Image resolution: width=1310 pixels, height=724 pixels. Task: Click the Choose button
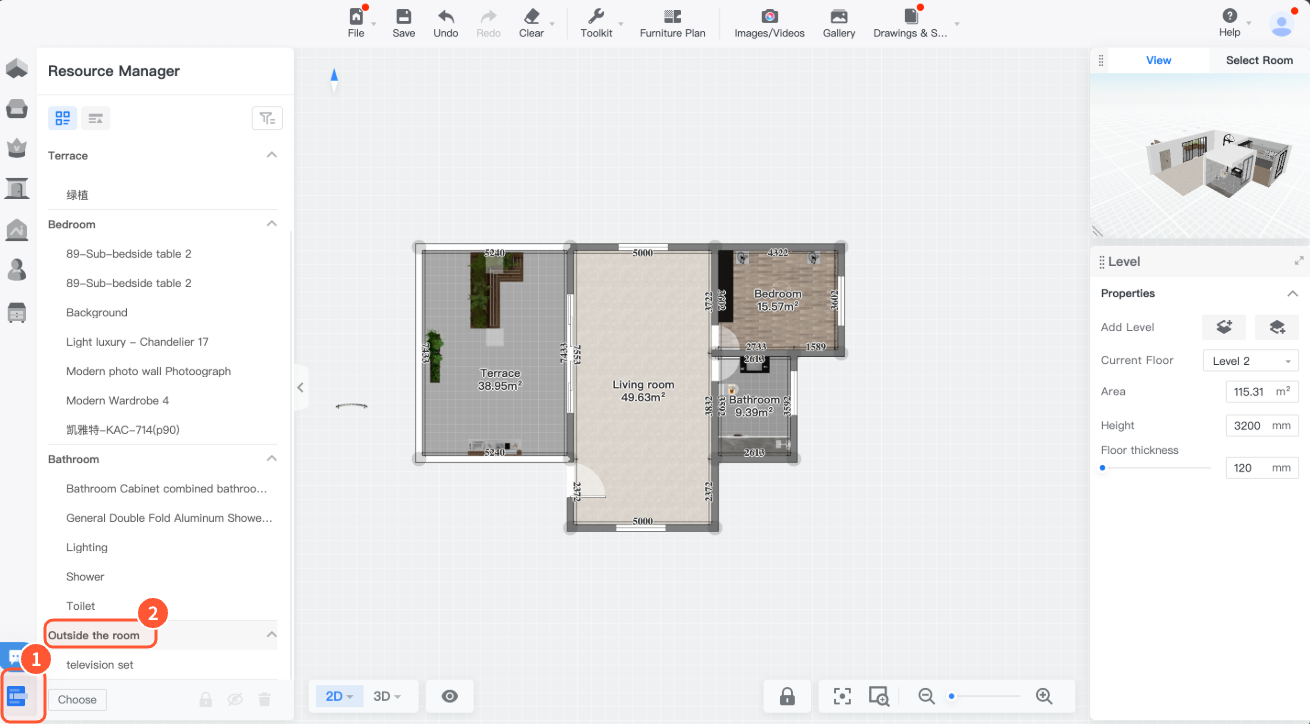[x=77, y=700]
